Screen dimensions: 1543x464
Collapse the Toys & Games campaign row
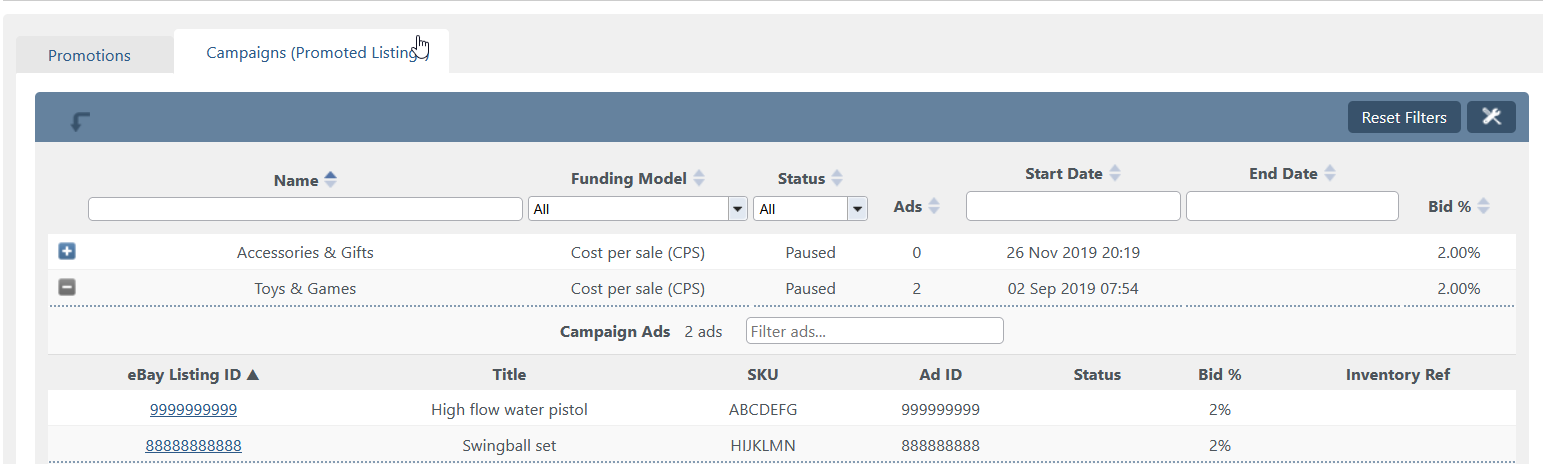(67, 288)
